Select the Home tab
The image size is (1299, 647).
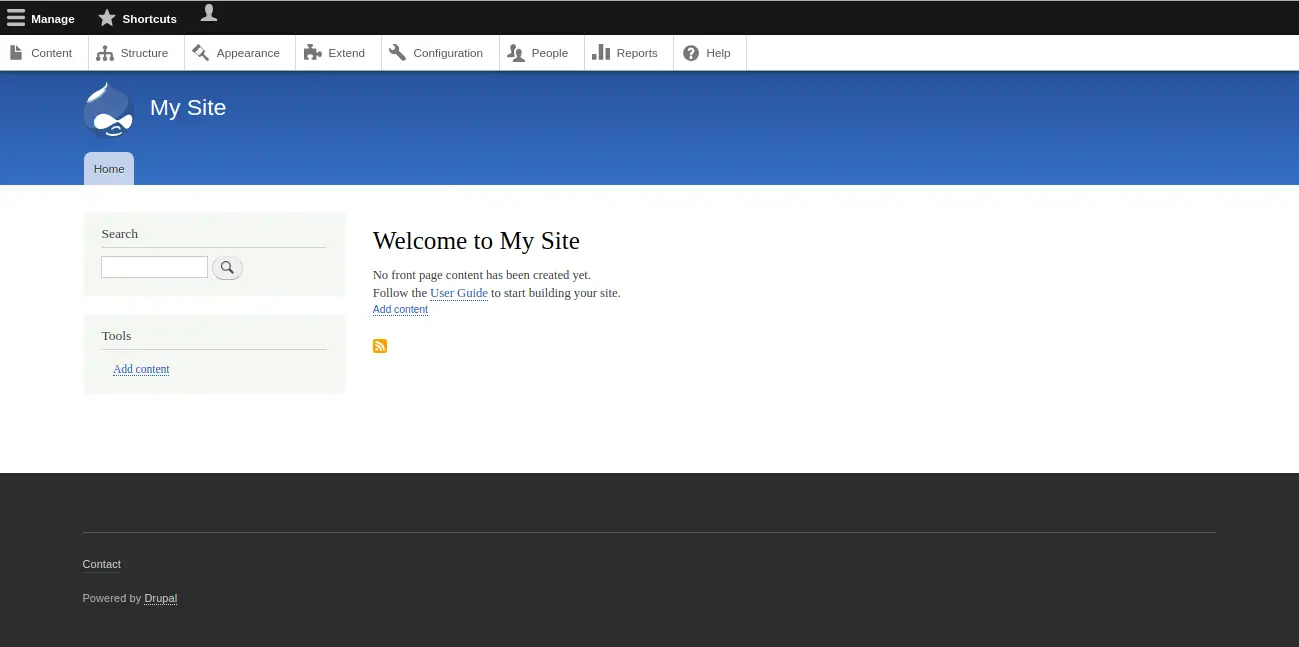coord(109,169)
